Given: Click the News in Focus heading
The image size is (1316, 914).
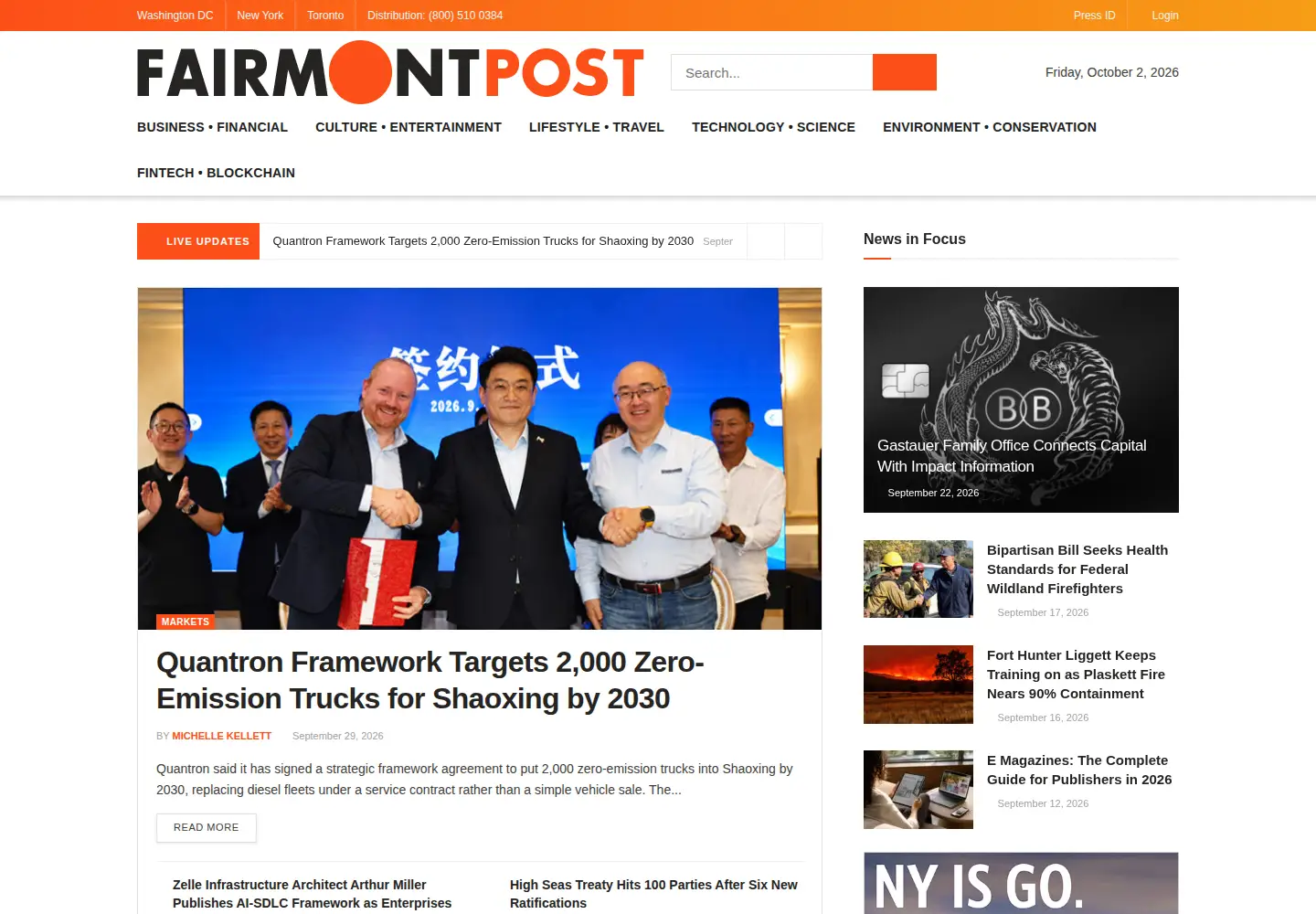Looking at the screenshot, I should 915,239.
